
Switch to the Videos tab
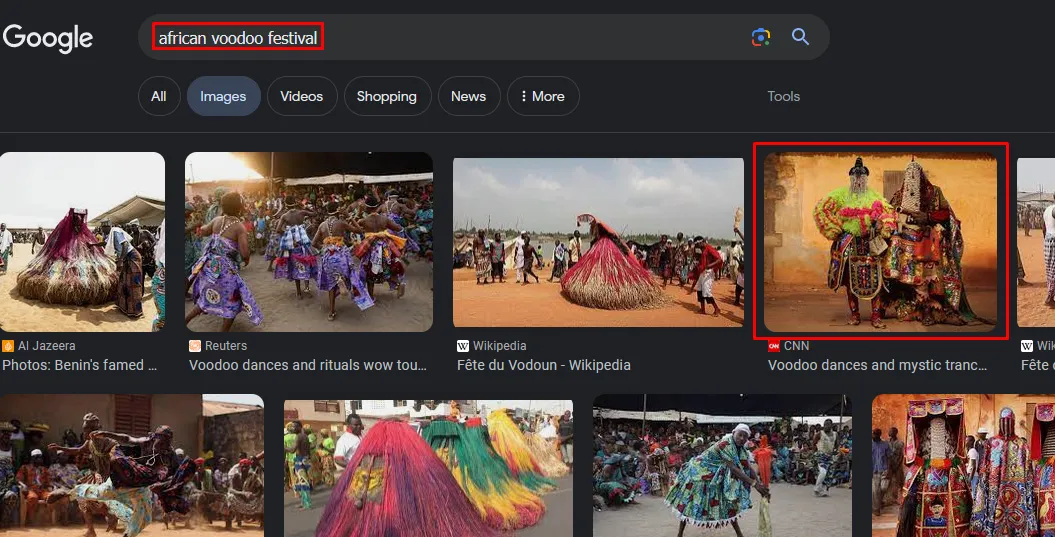(x=301, y=96)
